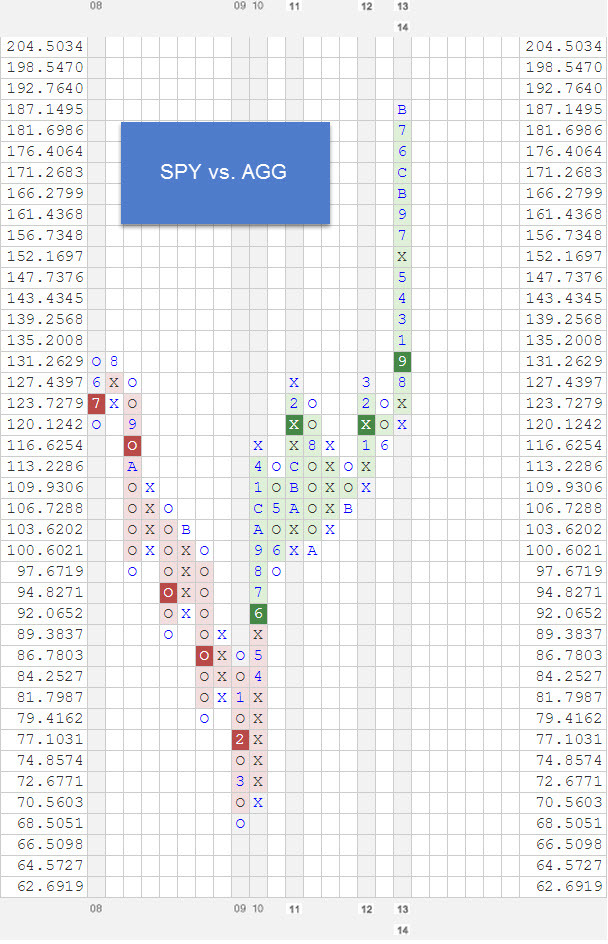Click left-axis price label 70.5603
Image resolution: width=608 pixels, height=944 pixels.
pos(51,803)
